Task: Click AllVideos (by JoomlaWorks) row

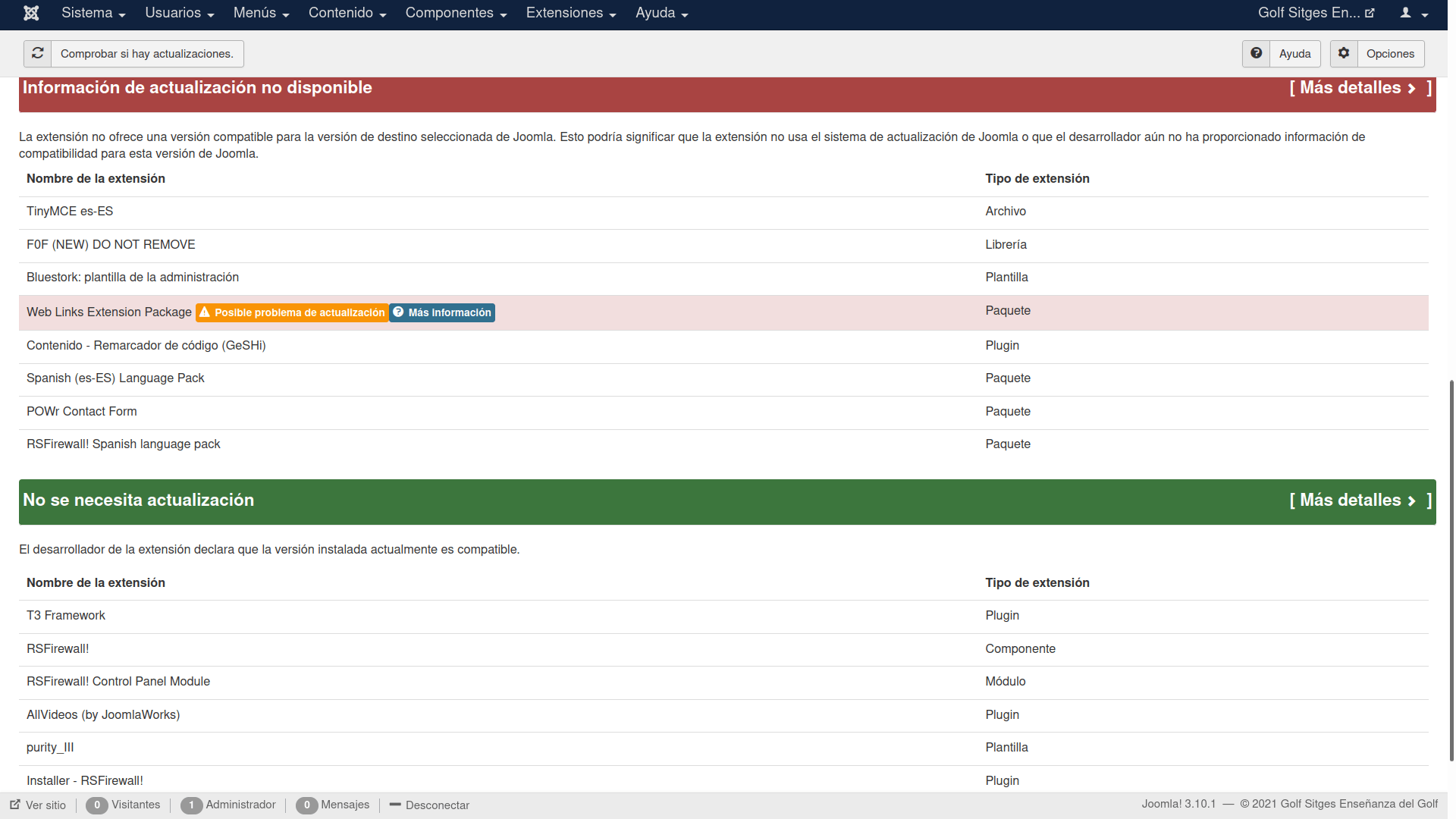Action: coord(723,715)
